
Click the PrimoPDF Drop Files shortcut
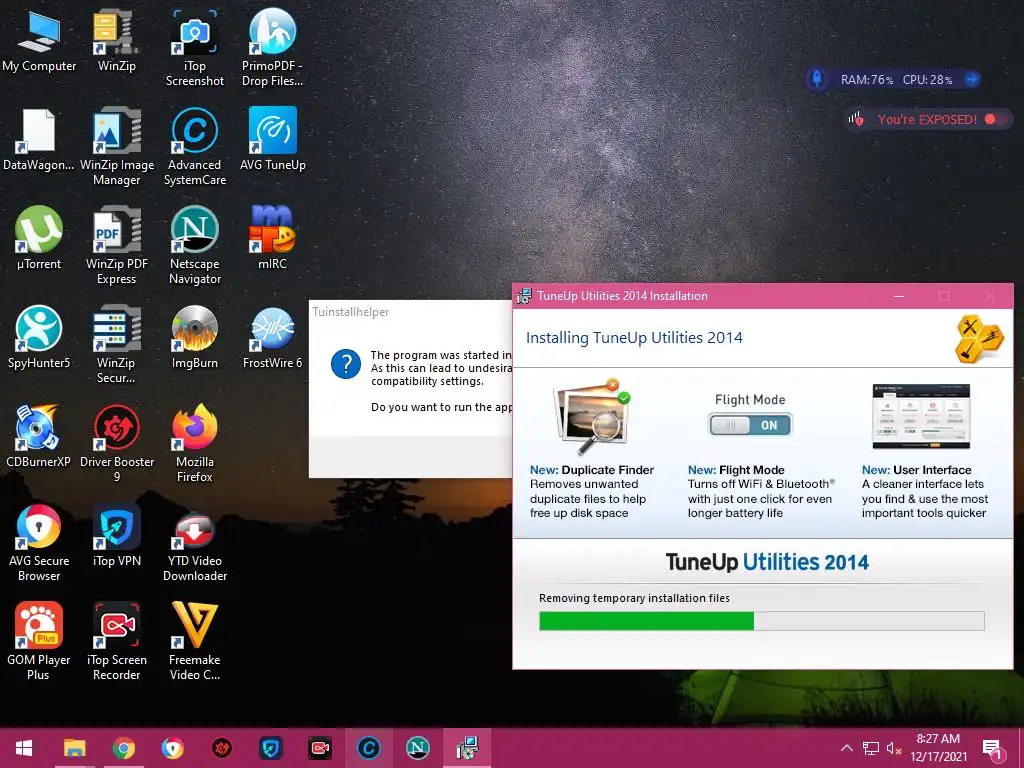(x=272, y=48)
